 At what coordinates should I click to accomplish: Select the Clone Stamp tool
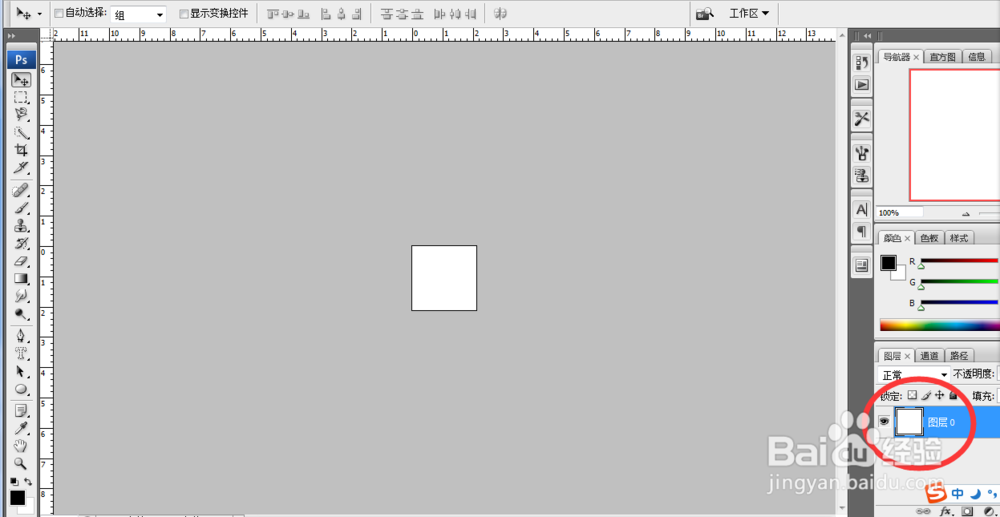[x=21, y=226]
